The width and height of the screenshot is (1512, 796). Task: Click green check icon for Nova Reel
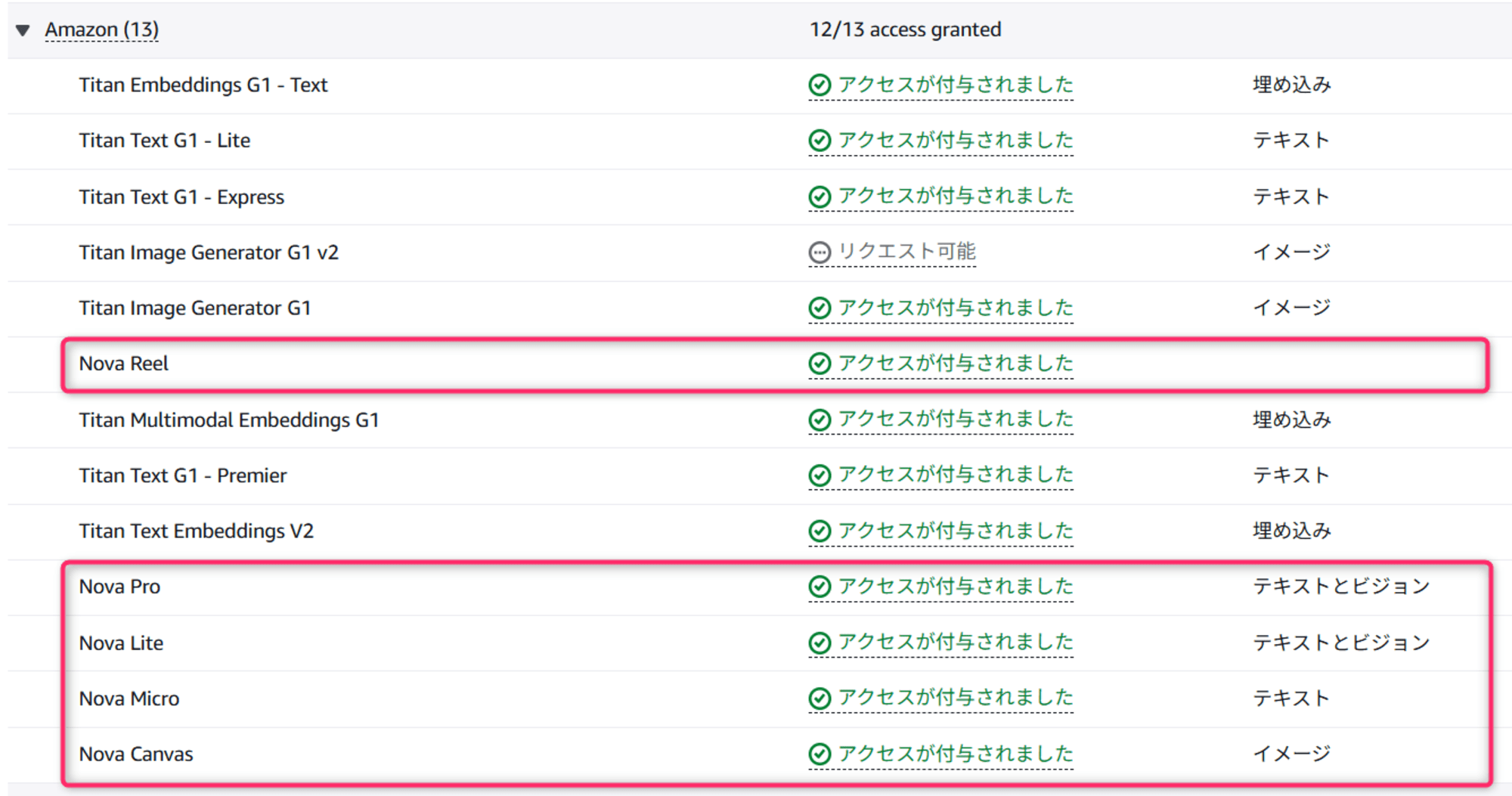pyautogui.click(x=820, y=364)
